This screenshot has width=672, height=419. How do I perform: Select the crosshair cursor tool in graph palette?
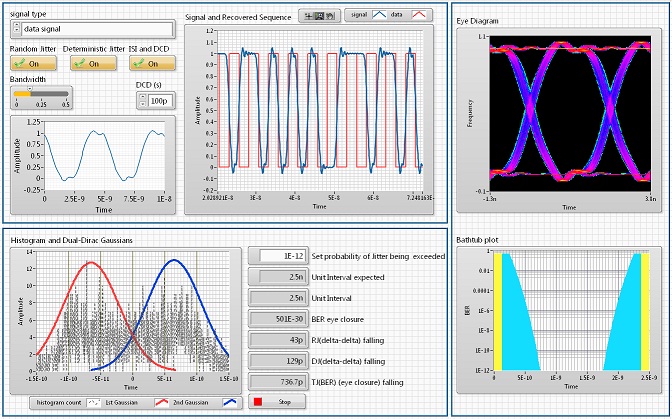point(306,17)
